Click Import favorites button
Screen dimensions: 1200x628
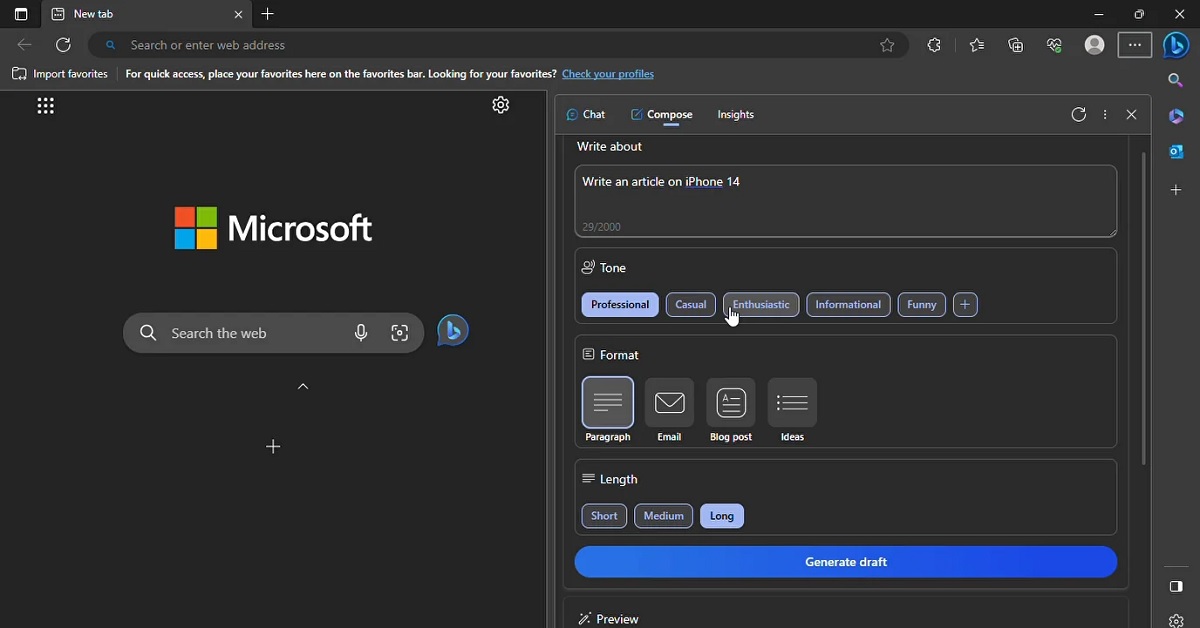pos(60,74)
